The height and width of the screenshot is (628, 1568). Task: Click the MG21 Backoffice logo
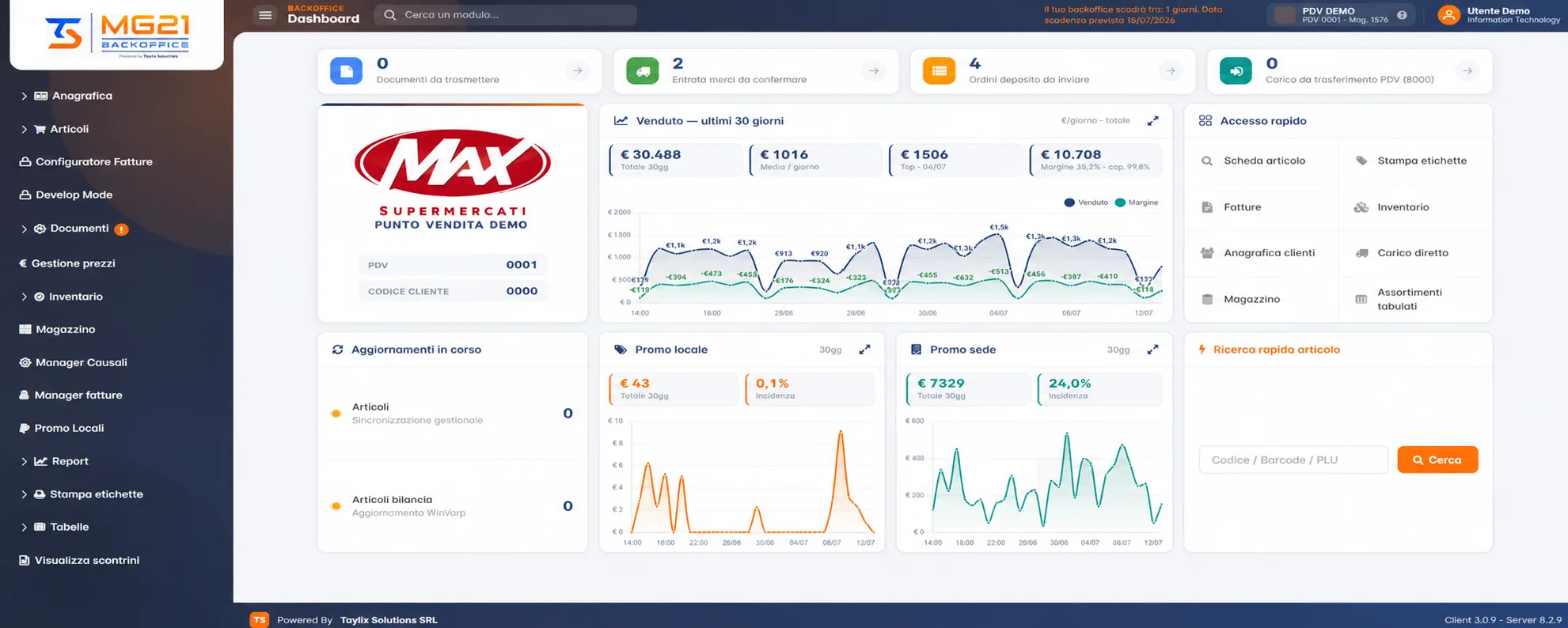point(117,36)
